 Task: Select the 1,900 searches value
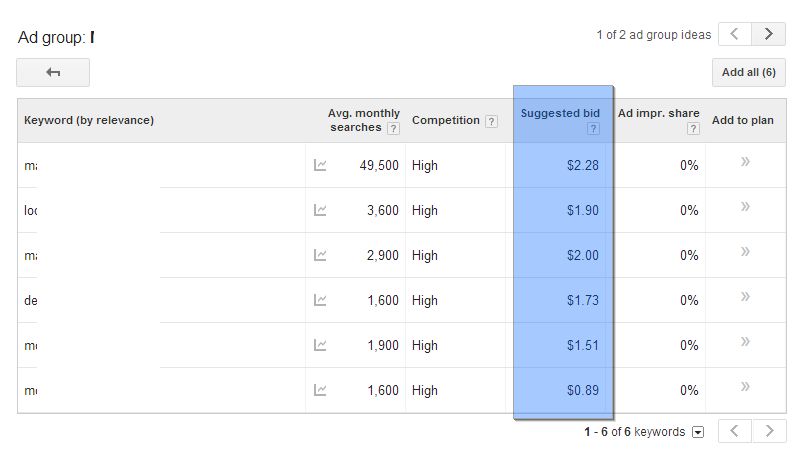(383, 345)
